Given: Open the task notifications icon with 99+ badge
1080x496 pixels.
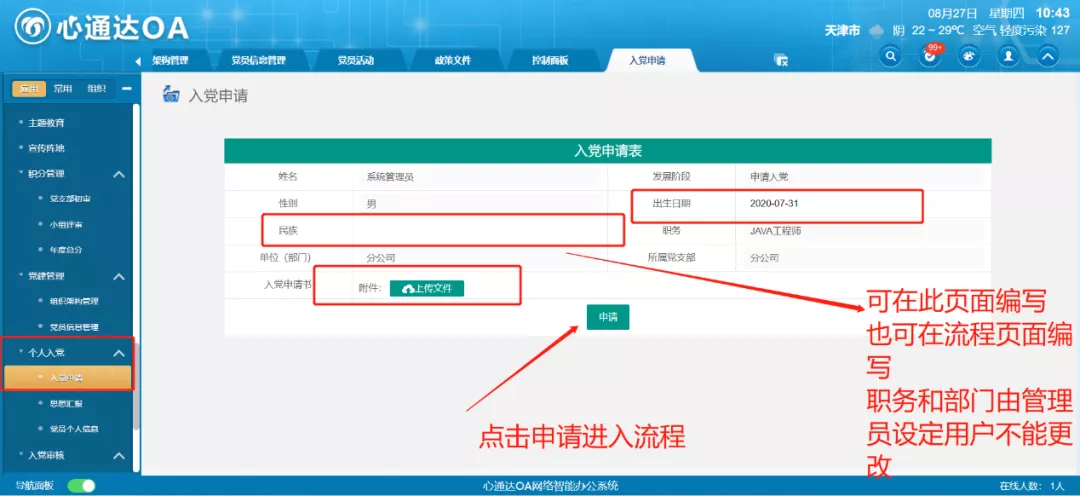Looking at the screenshot, I should click(930, 57).
